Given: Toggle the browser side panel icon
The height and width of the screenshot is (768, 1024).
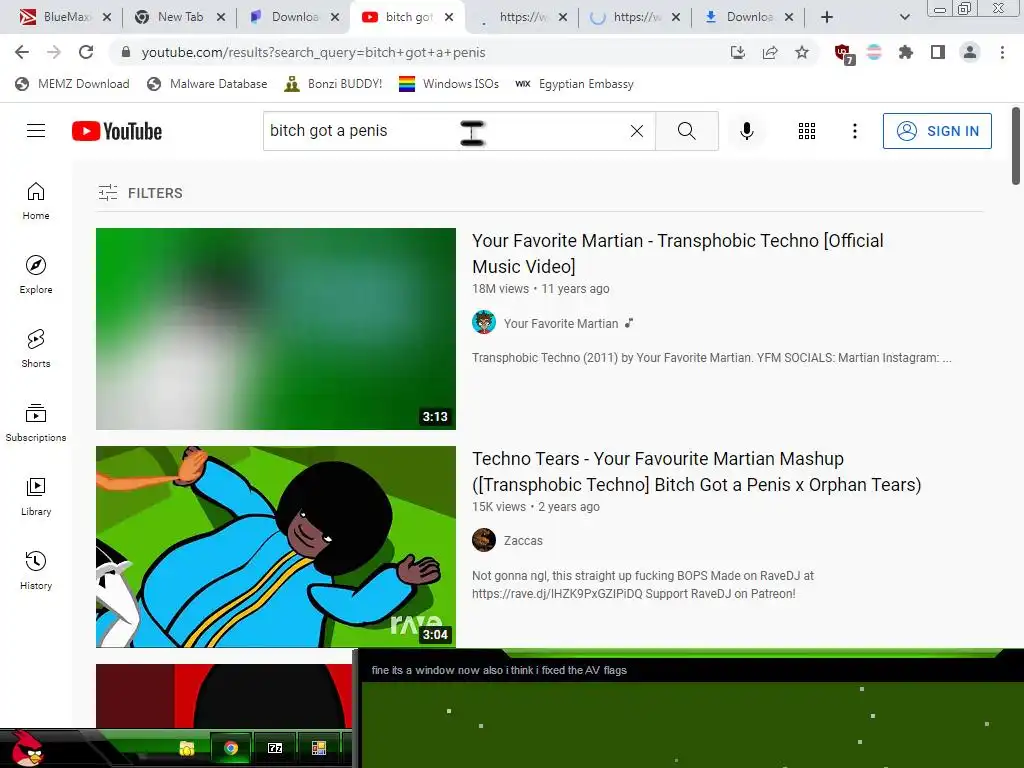Looking at the screenshot, I should coord(938,52).
